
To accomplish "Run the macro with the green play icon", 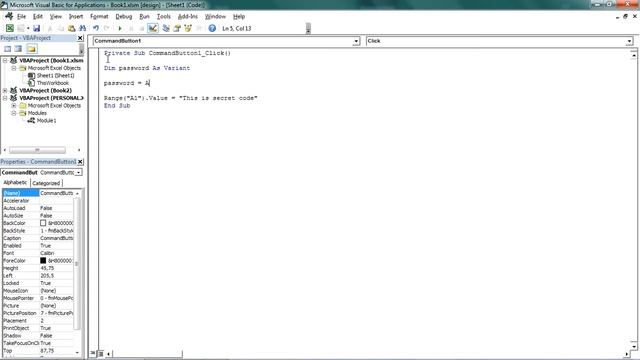I will pos(120,28).
